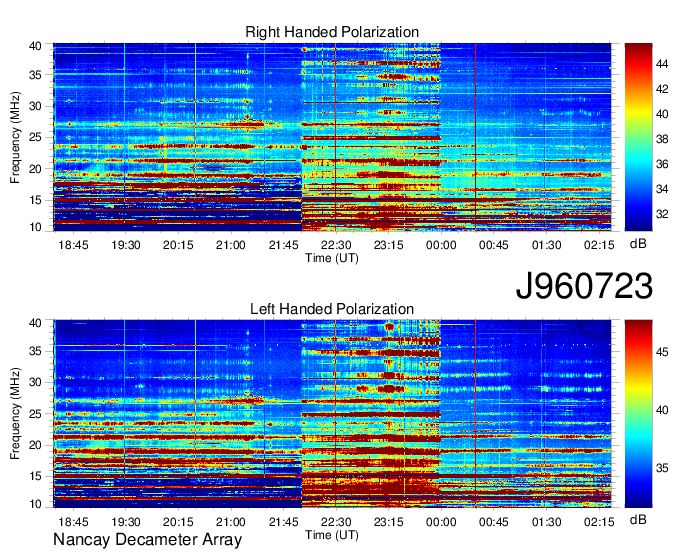This screenshot has width=680, height=552.
Task: Click the 21:45 tick on bottom plot
Action: 284,522
